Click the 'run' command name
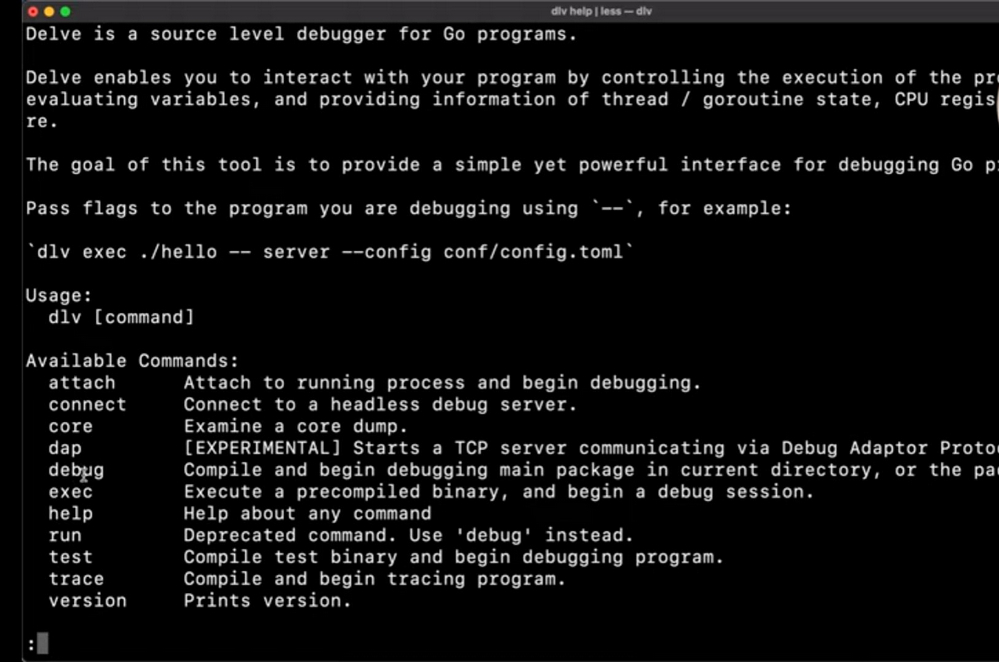Screen dimensions: 999x662 [65, 536]
